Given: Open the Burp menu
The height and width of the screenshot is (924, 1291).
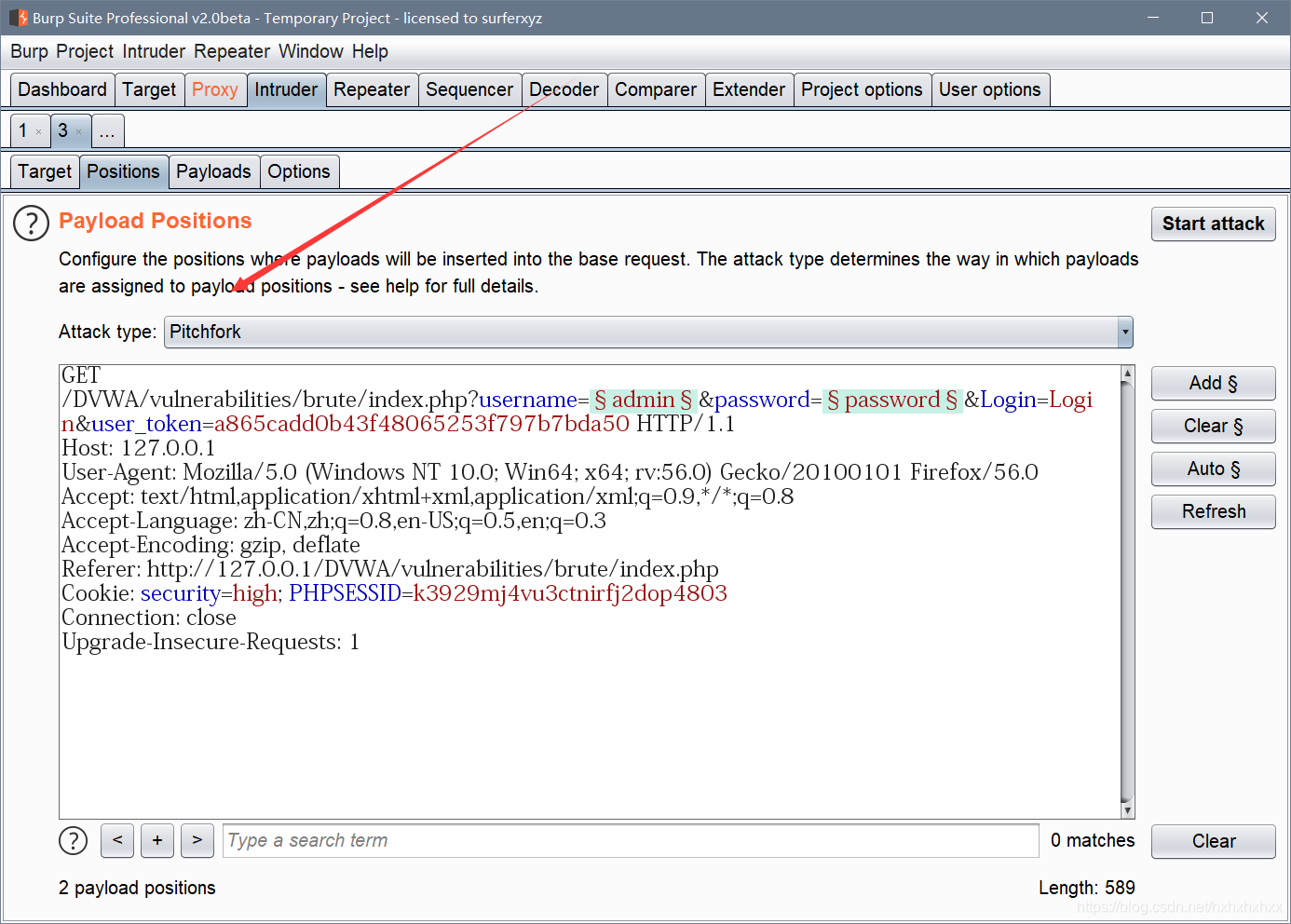Looking at the screenshot, I should tap(29, 51).
